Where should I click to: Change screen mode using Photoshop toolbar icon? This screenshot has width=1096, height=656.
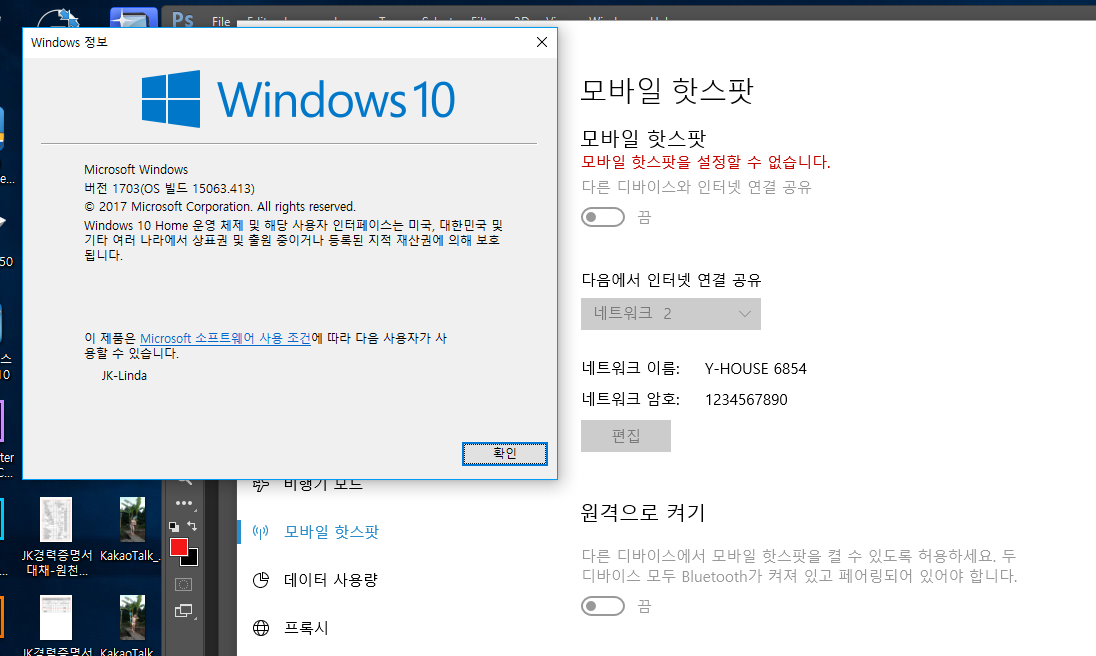183,611
